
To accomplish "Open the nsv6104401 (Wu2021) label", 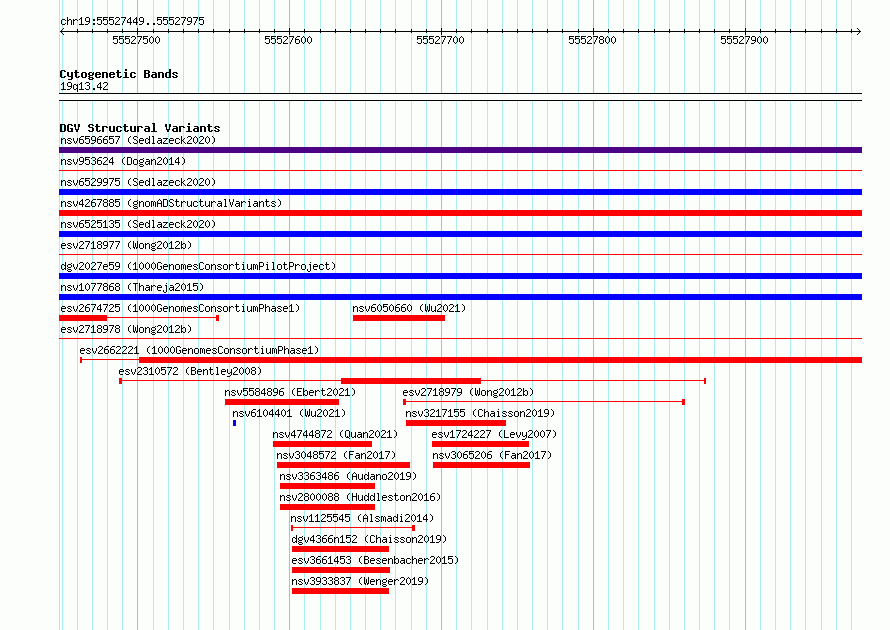I will click(x=289, y=413).
